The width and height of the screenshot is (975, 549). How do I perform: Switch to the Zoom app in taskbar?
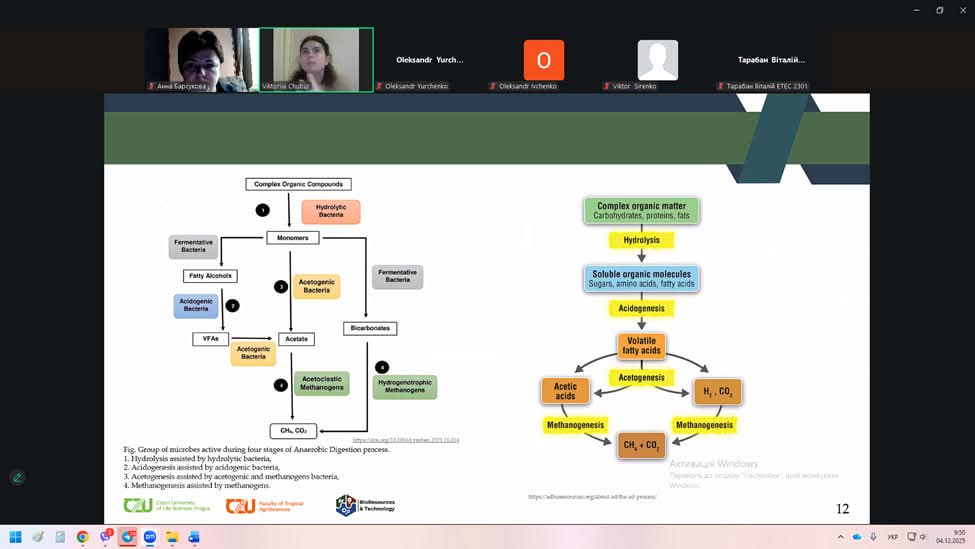point(150,537)
